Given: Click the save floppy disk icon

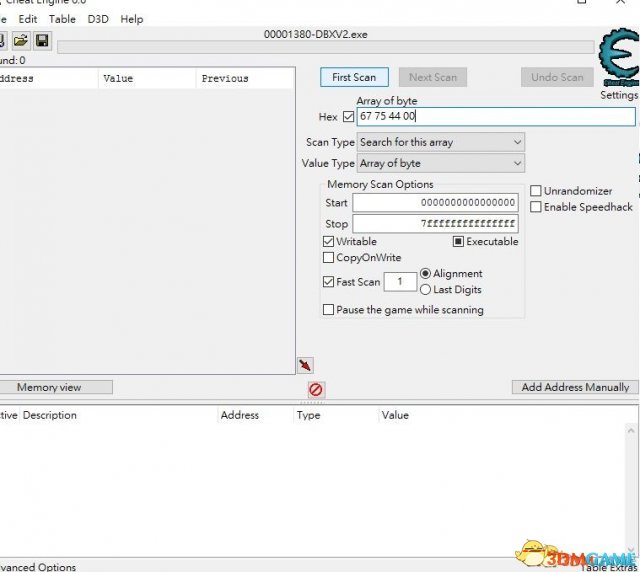Looking at the screenshot, I should pos(42,40).
